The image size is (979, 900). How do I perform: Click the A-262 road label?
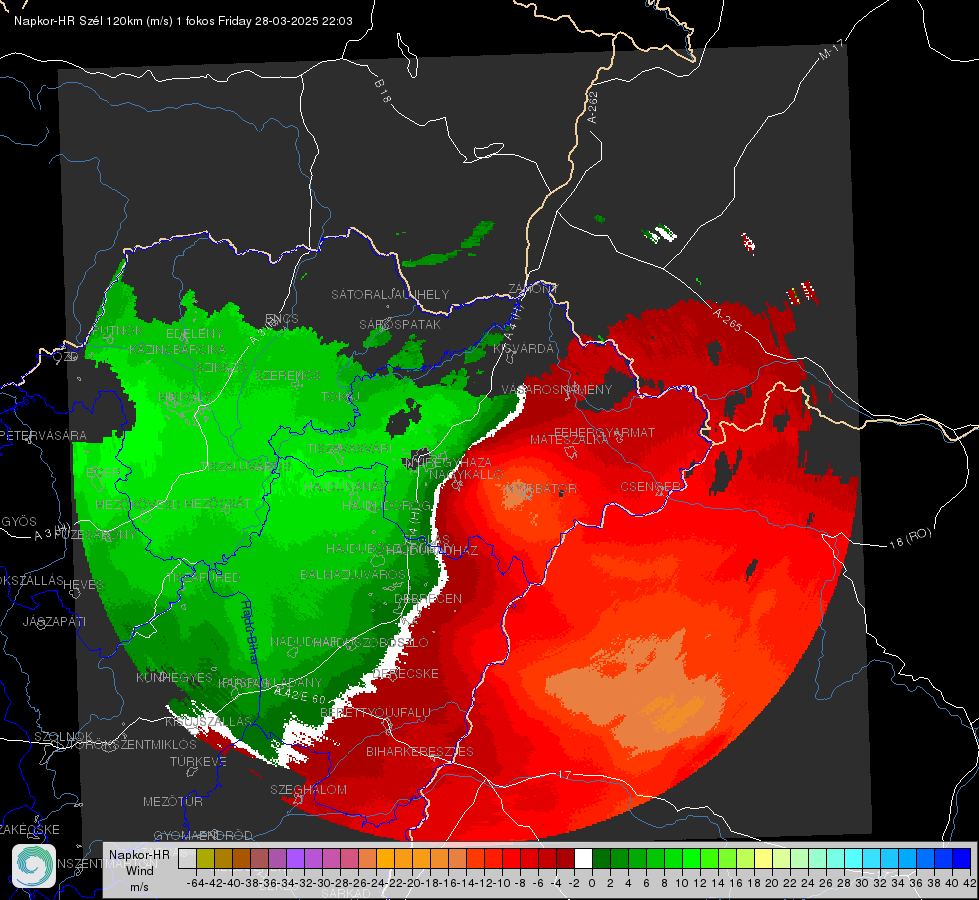[593, 107]
